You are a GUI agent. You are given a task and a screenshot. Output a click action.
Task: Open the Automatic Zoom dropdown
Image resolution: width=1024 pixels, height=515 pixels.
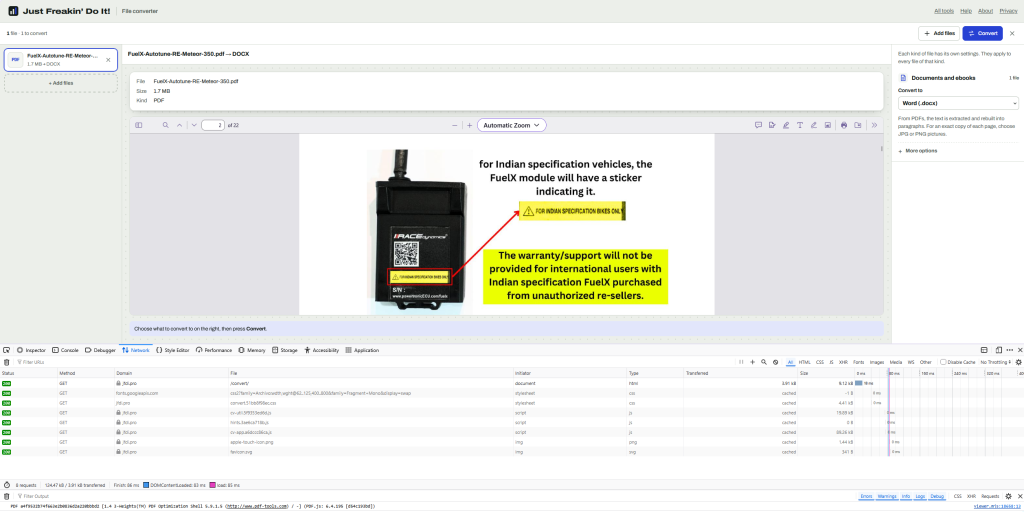pyautogui.click(x=511, y=125)
